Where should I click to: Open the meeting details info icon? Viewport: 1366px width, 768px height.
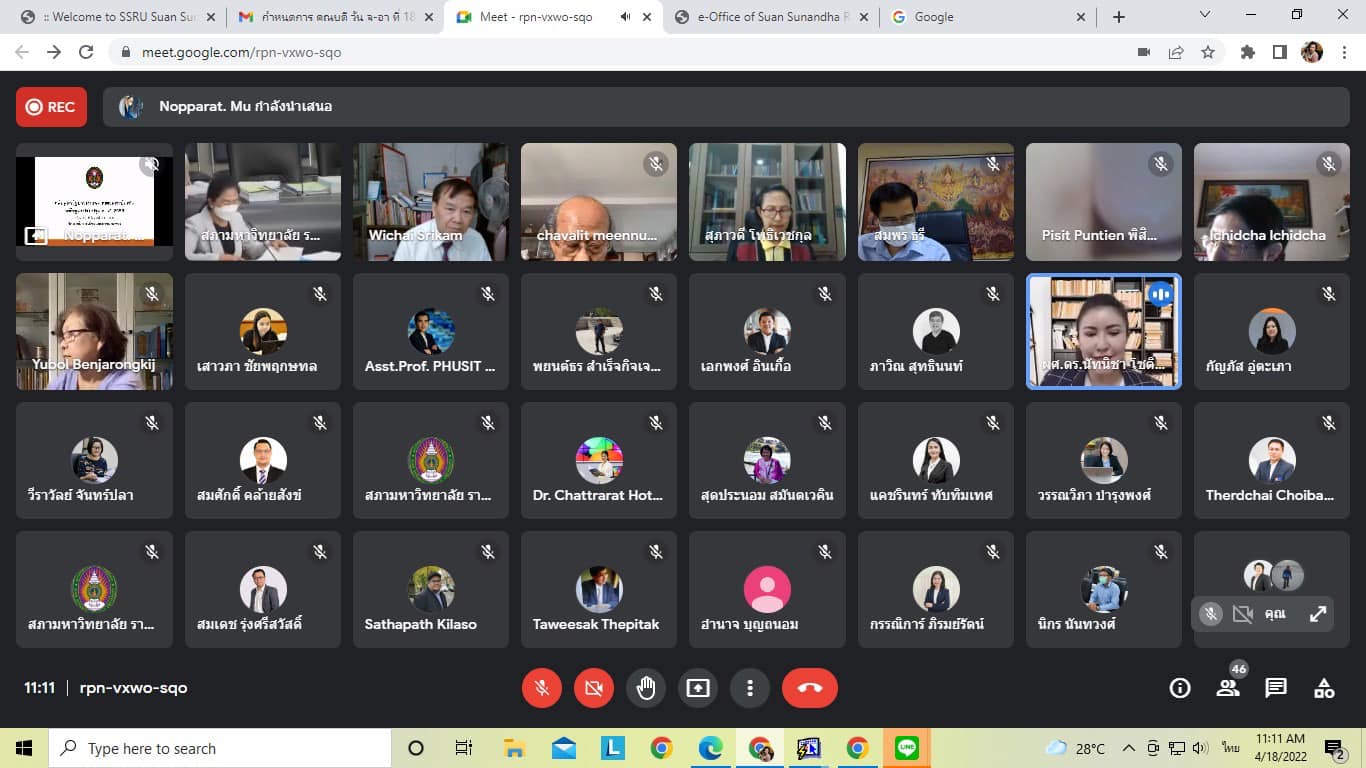click(1180, 688)
